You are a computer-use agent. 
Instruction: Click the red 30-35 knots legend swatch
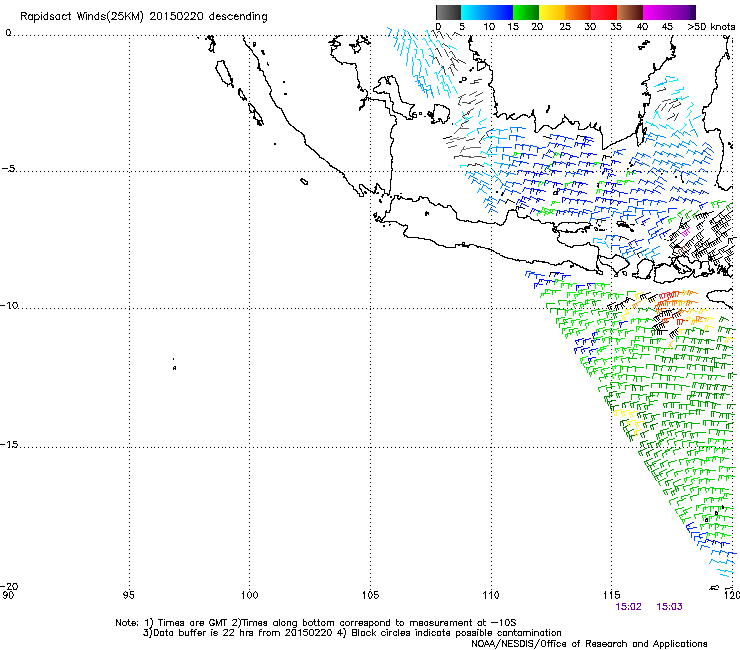604,12
